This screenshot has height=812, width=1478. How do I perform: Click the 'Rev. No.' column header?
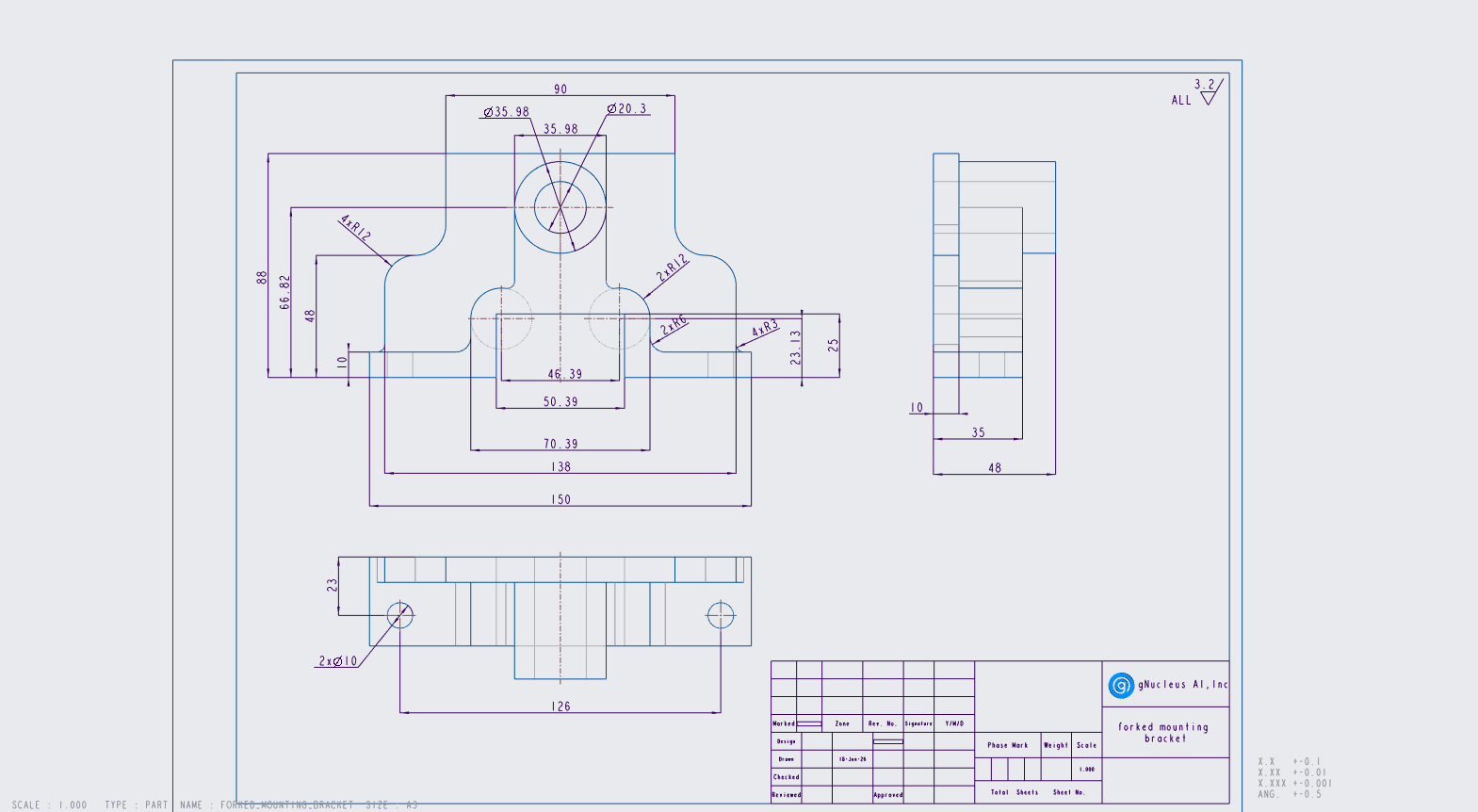point(883,723)
